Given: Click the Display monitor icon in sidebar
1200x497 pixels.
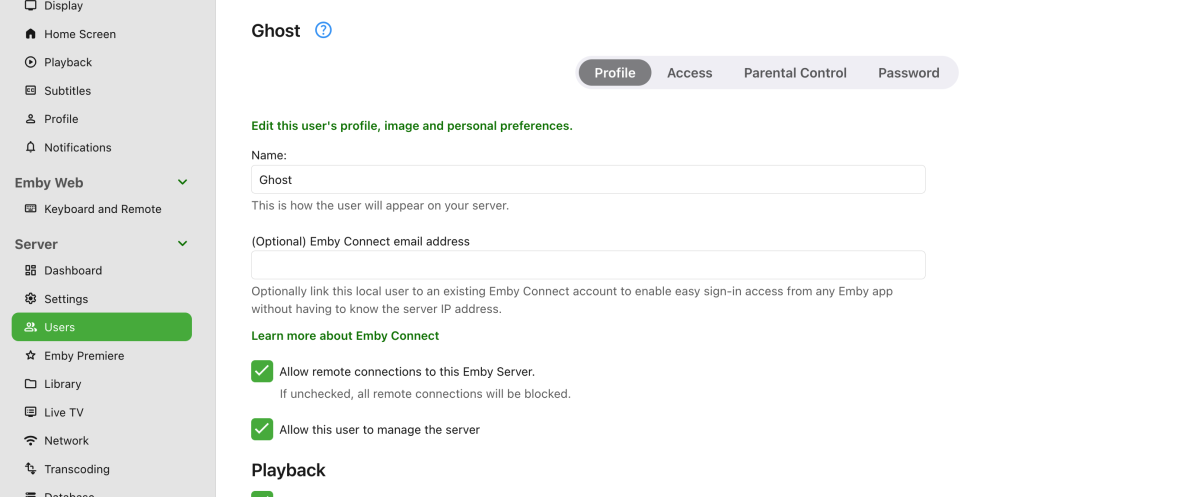Looking at the screenshot, I should [x=30, y=5].
